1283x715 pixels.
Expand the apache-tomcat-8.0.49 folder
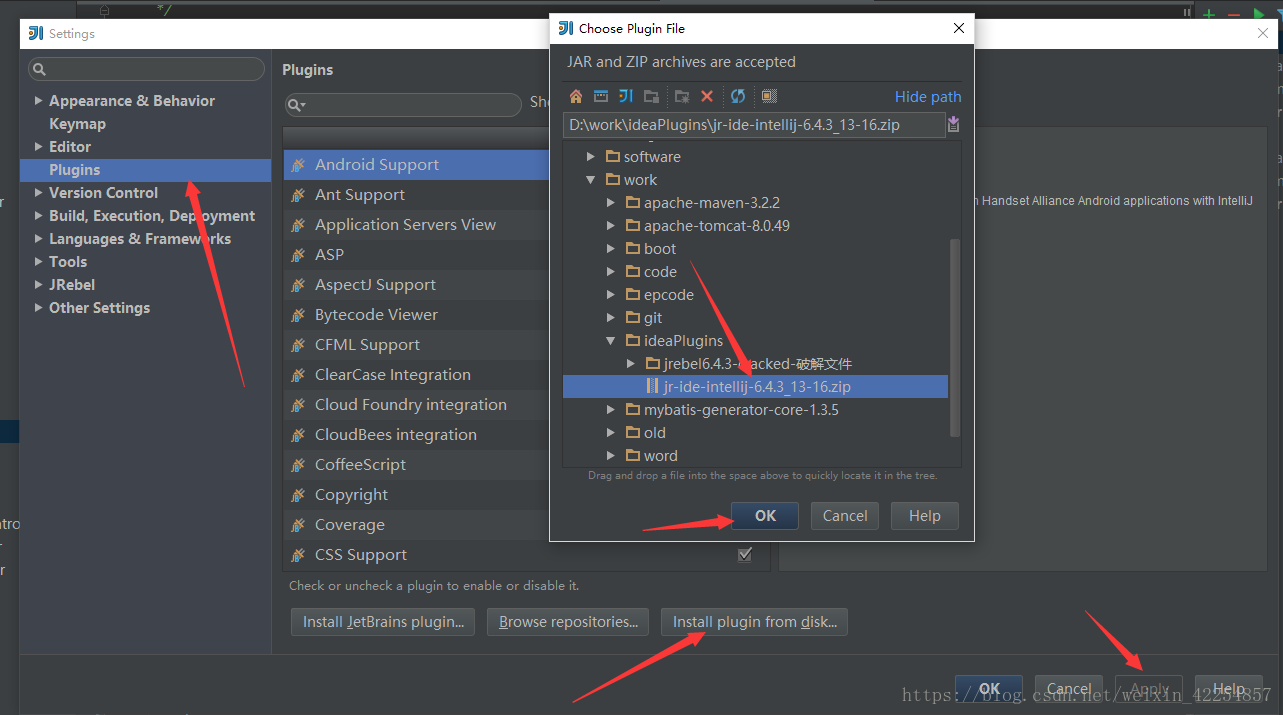click(611, 226)
